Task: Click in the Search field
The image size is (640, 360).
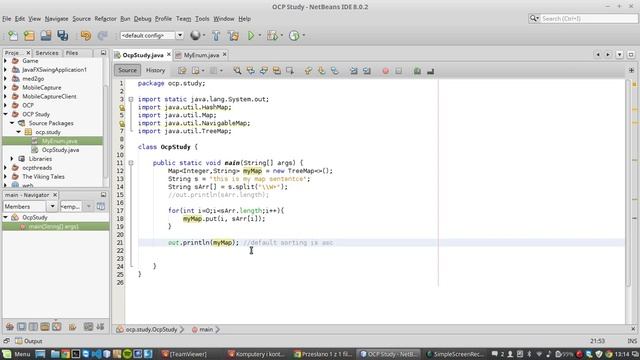Action: pos(588,19)
